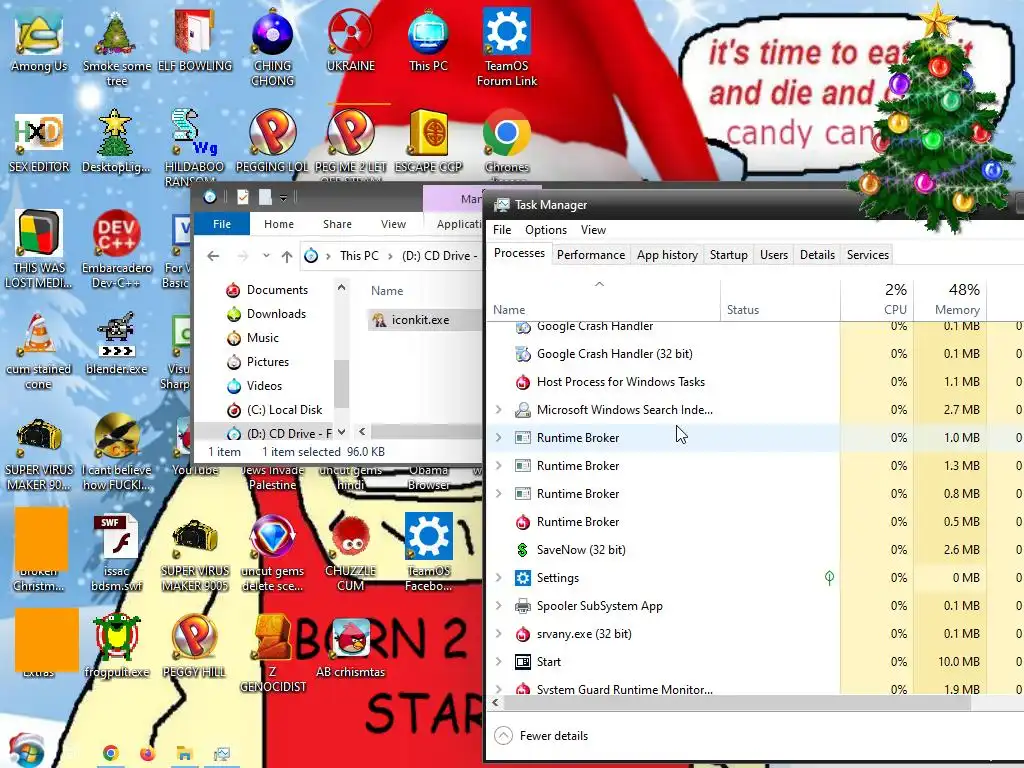Expand the Runtime Broker row using 1.0 MB
The image size is (1024, 768).
499,438
